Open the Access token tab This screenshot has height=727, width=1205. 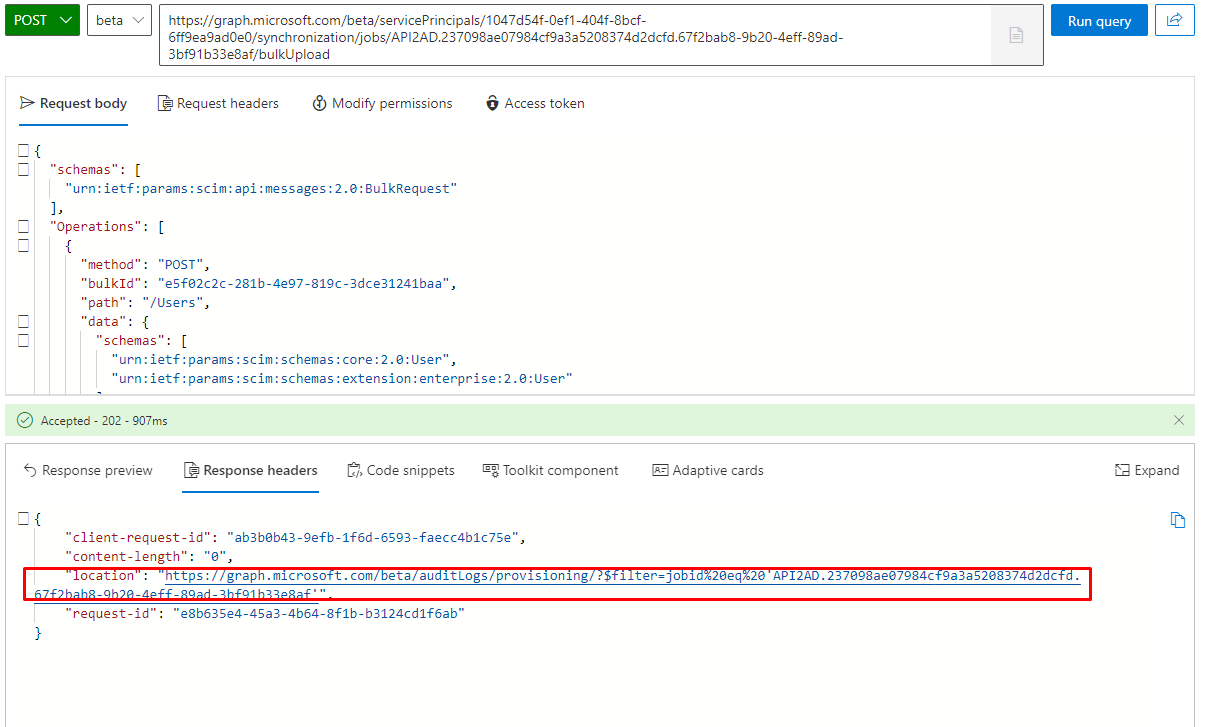coord(535,103)
